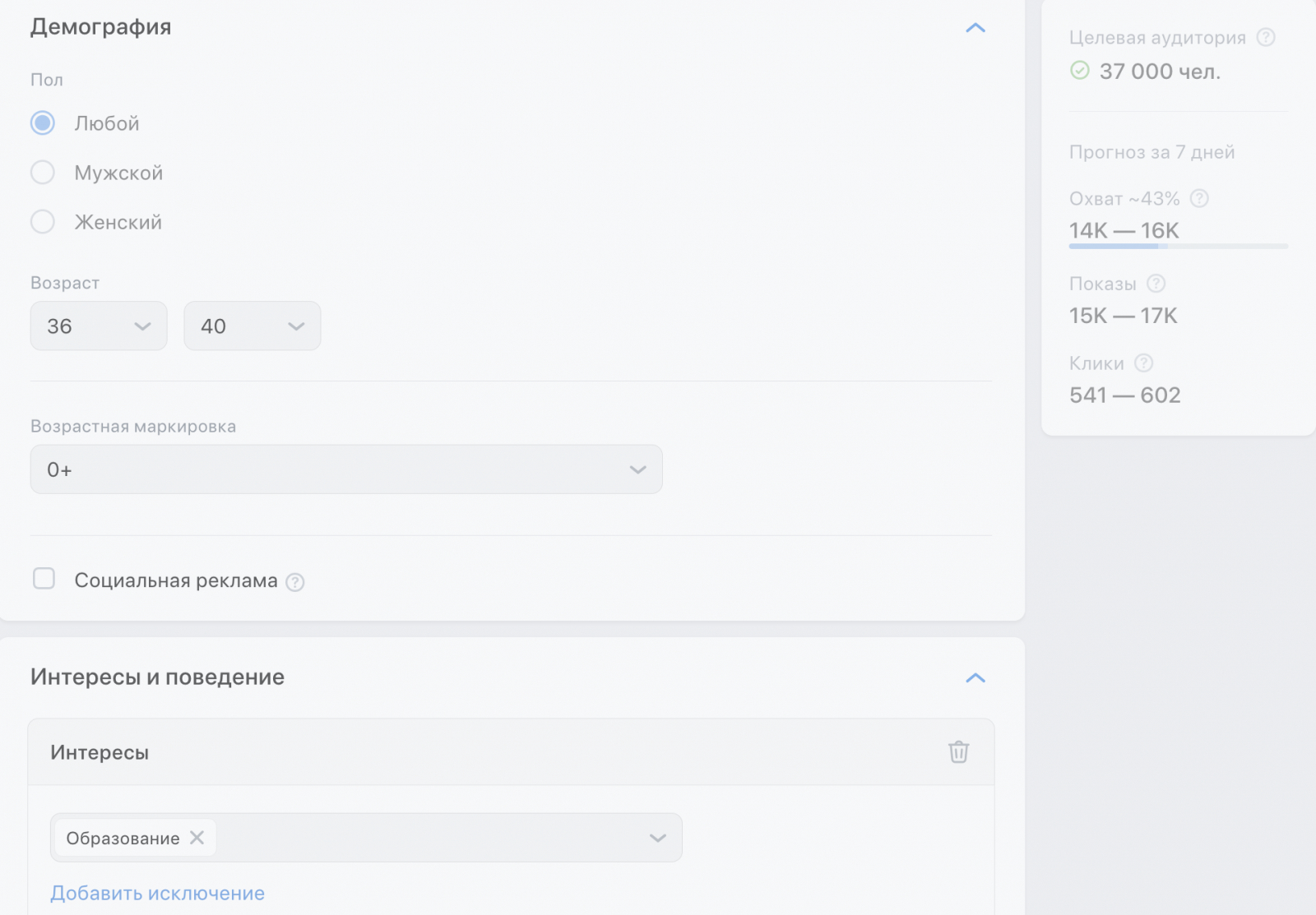Collapse the Интересы и поведение section

click(975, 678)
